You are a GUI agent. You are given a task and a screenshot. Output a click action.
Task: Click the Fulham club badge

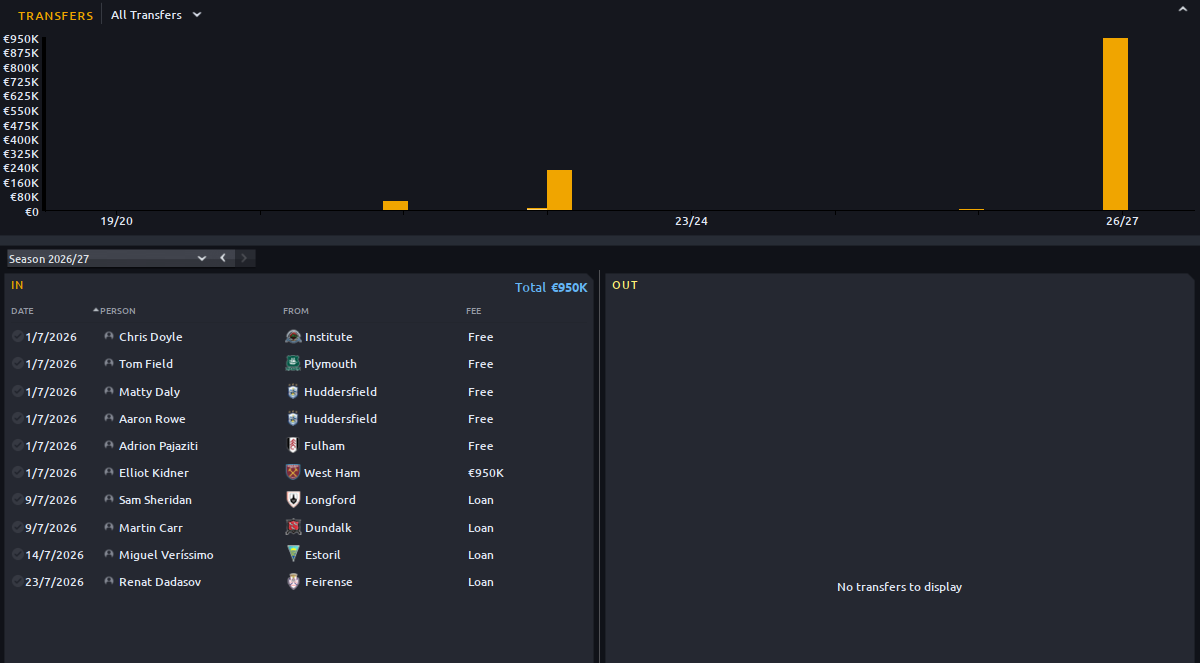[x=293, y=446]
